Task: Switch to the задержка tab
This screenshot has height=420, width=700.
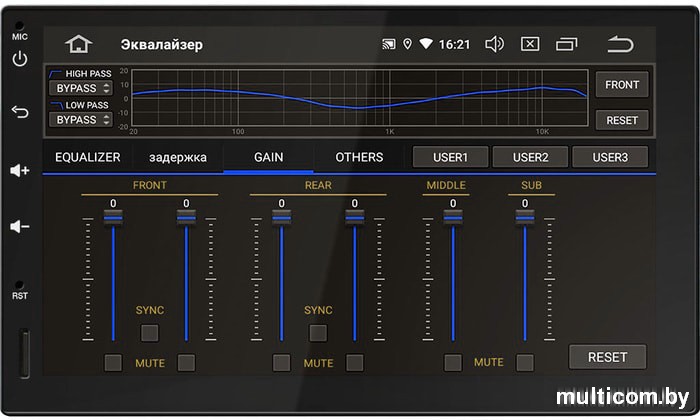Action: pyautogui.click(x=178, y=158)
